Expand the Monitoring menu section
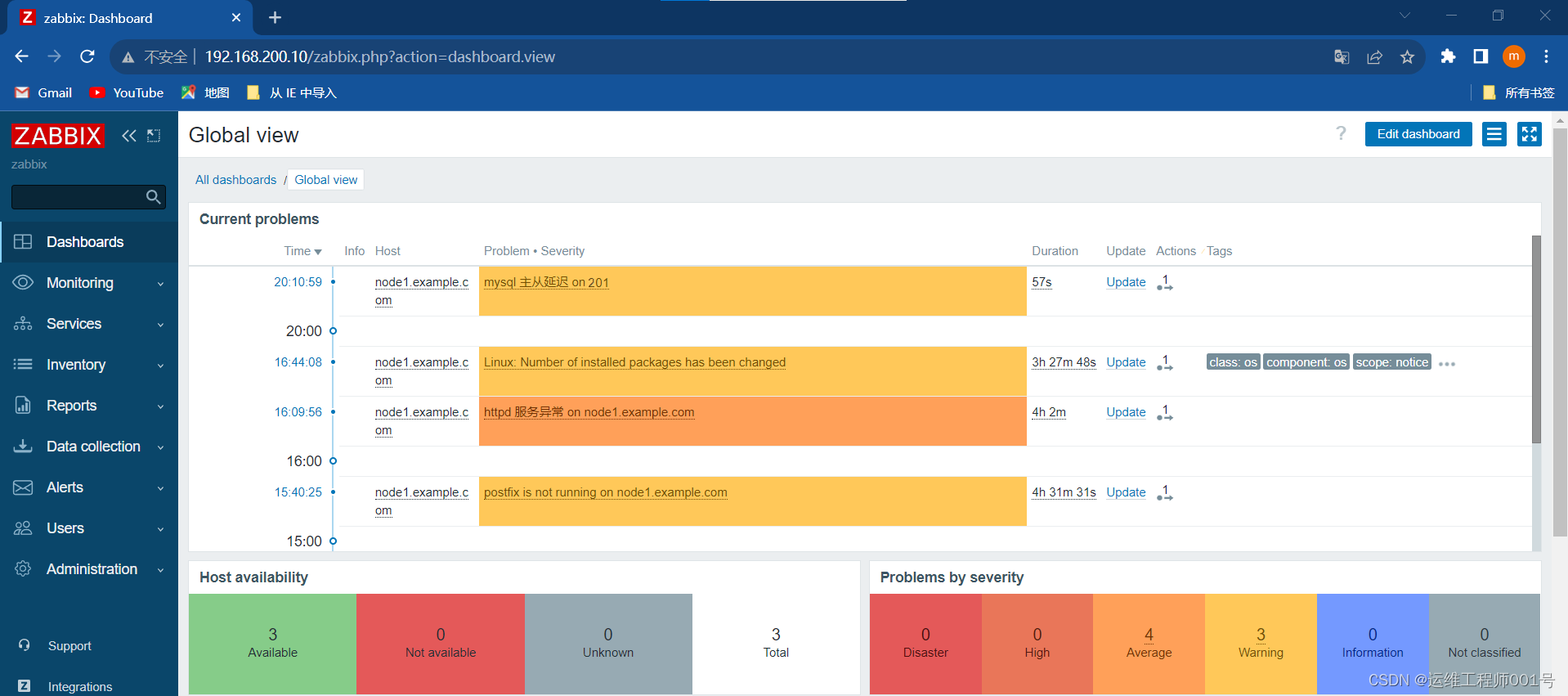Image resolution: width=1568 pixels, height=696 pixels. pos(89,283)
